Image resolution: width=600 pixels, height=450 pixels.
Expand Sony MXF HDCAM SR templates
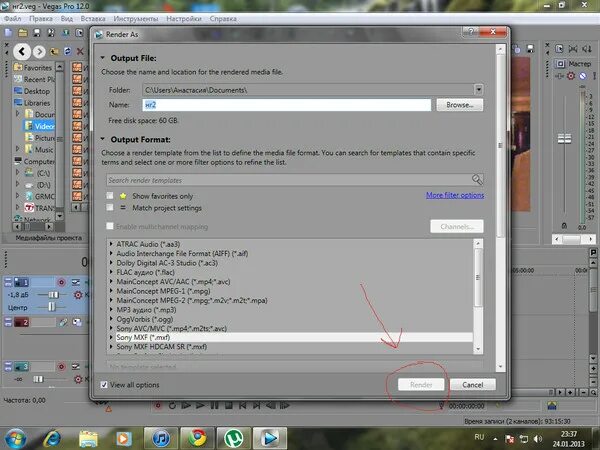point(111,347)
